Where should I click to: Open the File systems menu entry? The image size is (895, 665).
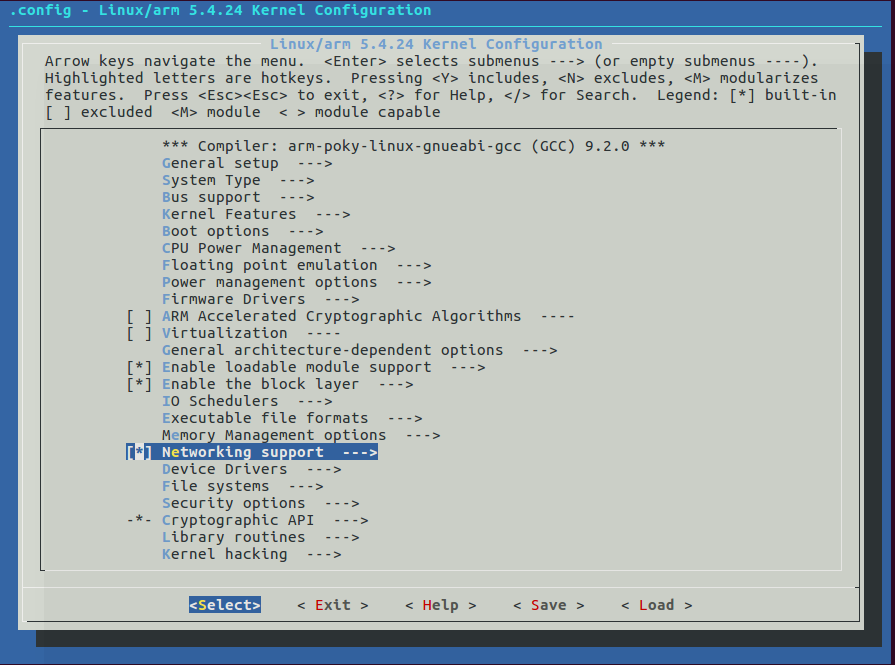pyautogui.click(x=215, y=486)
